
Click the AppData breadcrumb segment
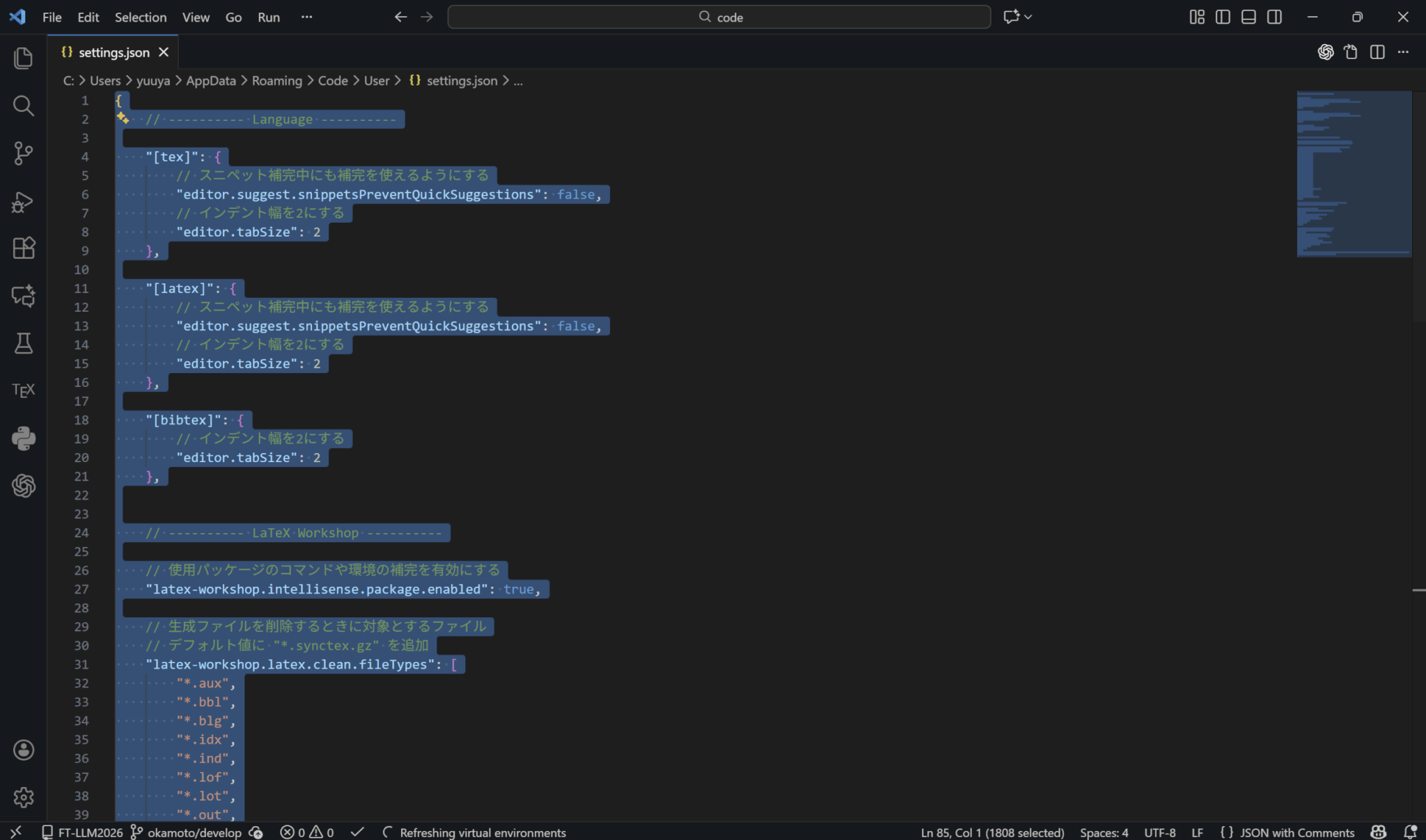(x=210, y=81)
